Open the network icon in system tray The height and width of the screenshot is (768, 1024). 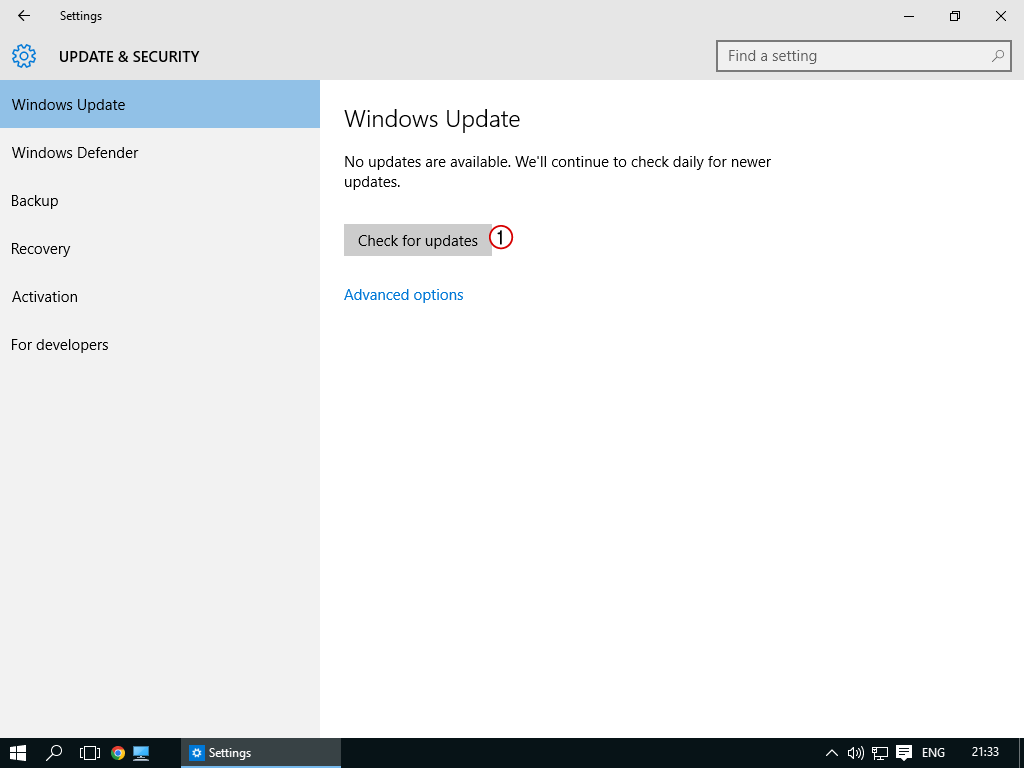click(x=880, y=752)
